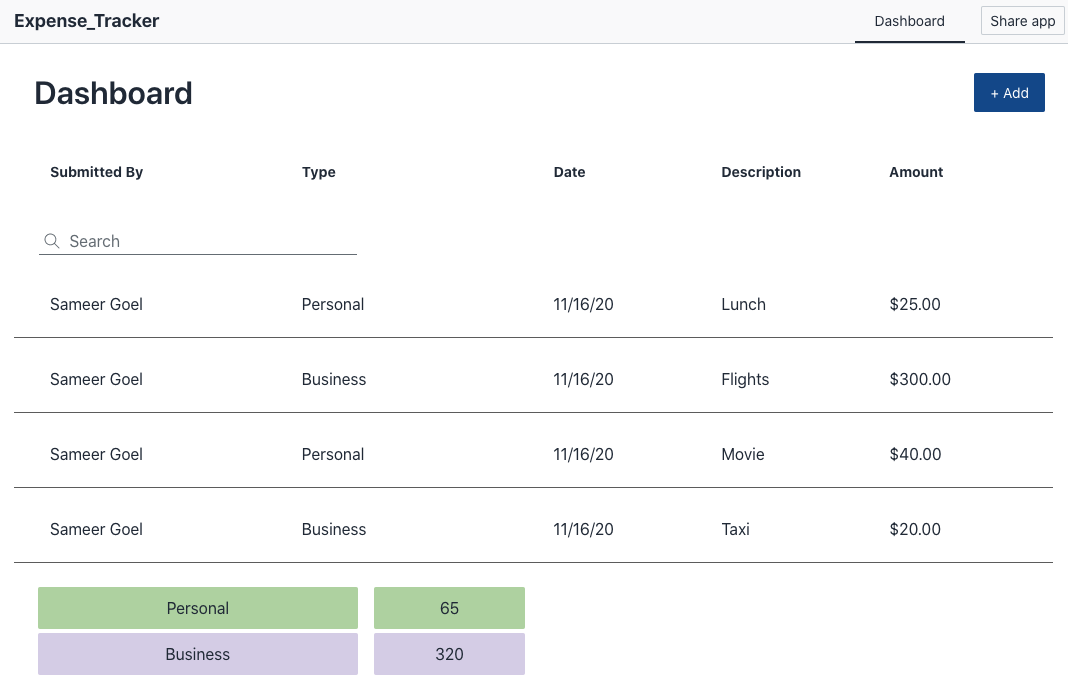The image size is (1068, 692).
Task: Click the green Personal category swatch
Action: point(198,608)
